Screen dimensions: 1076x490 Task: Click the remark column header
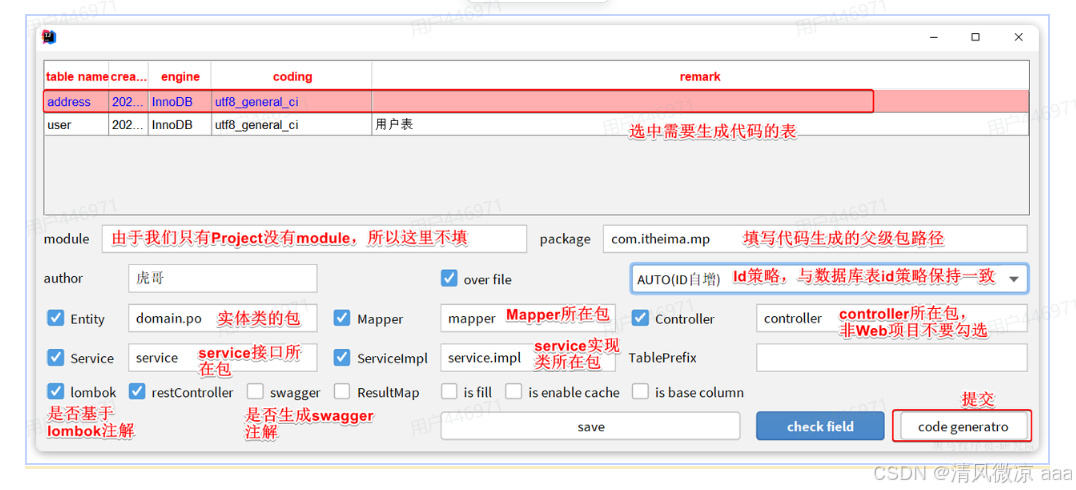pos(701,76)
